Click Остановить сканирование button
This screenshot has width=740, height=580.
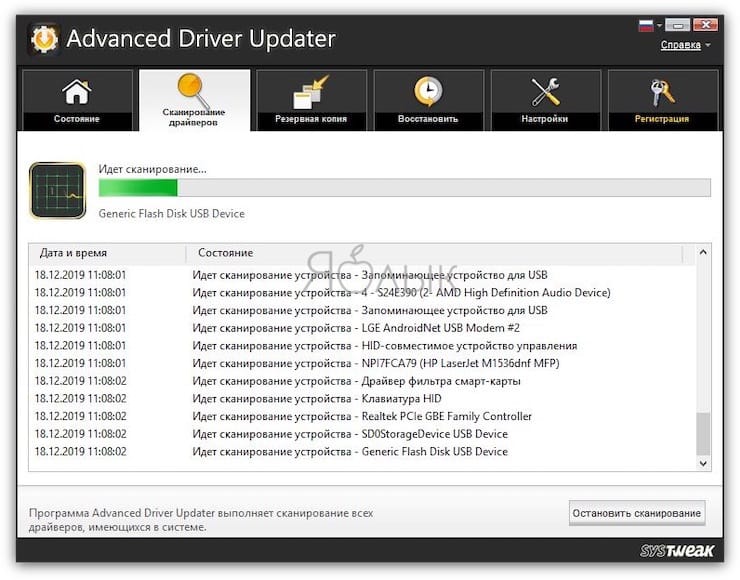pos(637,513)
